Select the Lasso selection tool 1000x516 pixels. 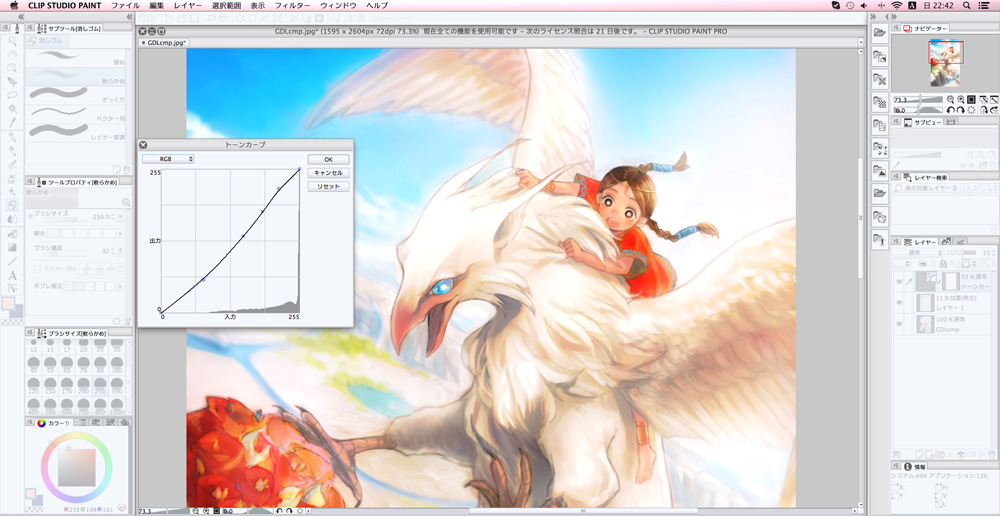[12, 95]
